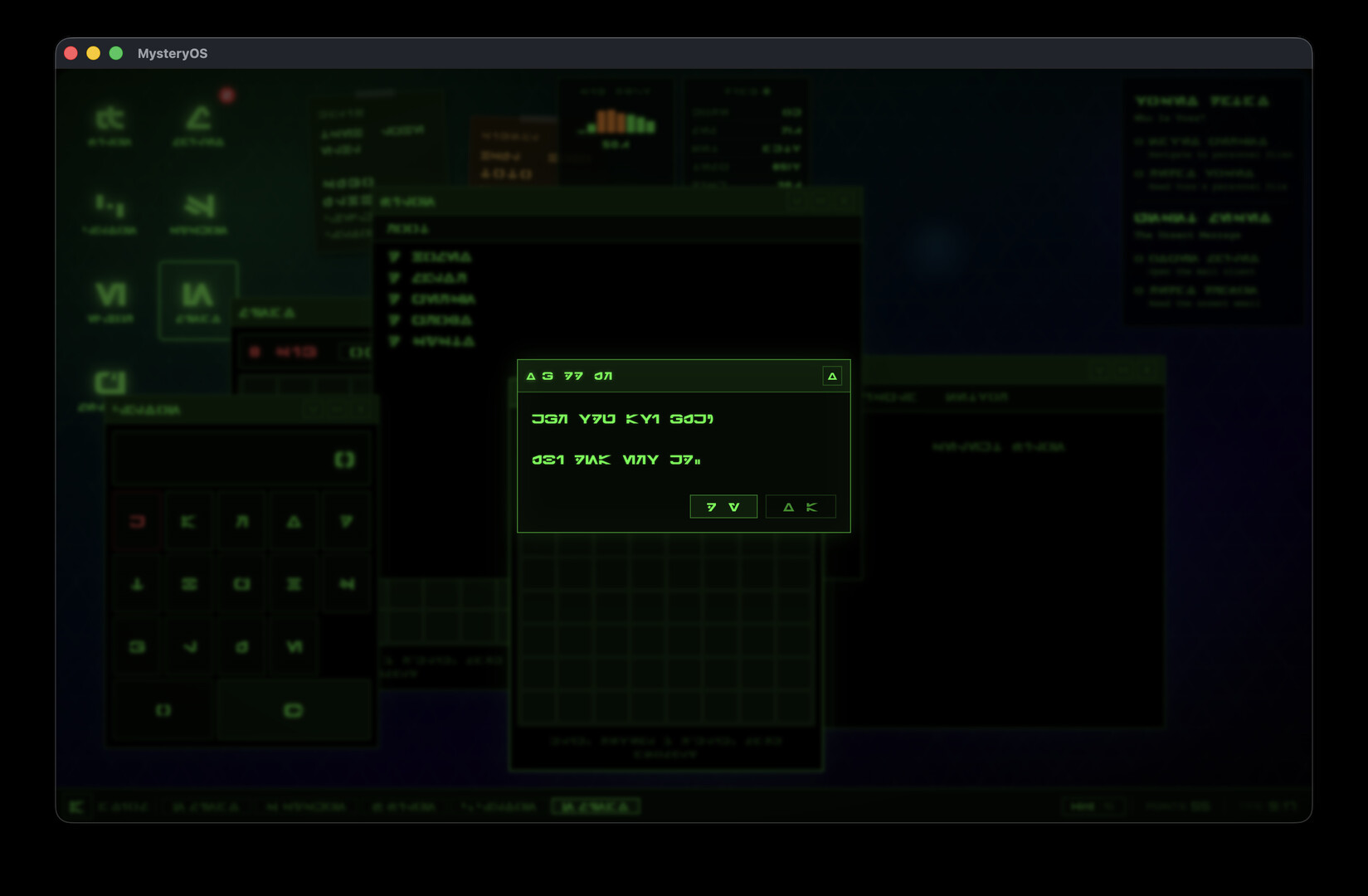
Task: Select the outlined active app icon on the taskbar
Action: 596,806
